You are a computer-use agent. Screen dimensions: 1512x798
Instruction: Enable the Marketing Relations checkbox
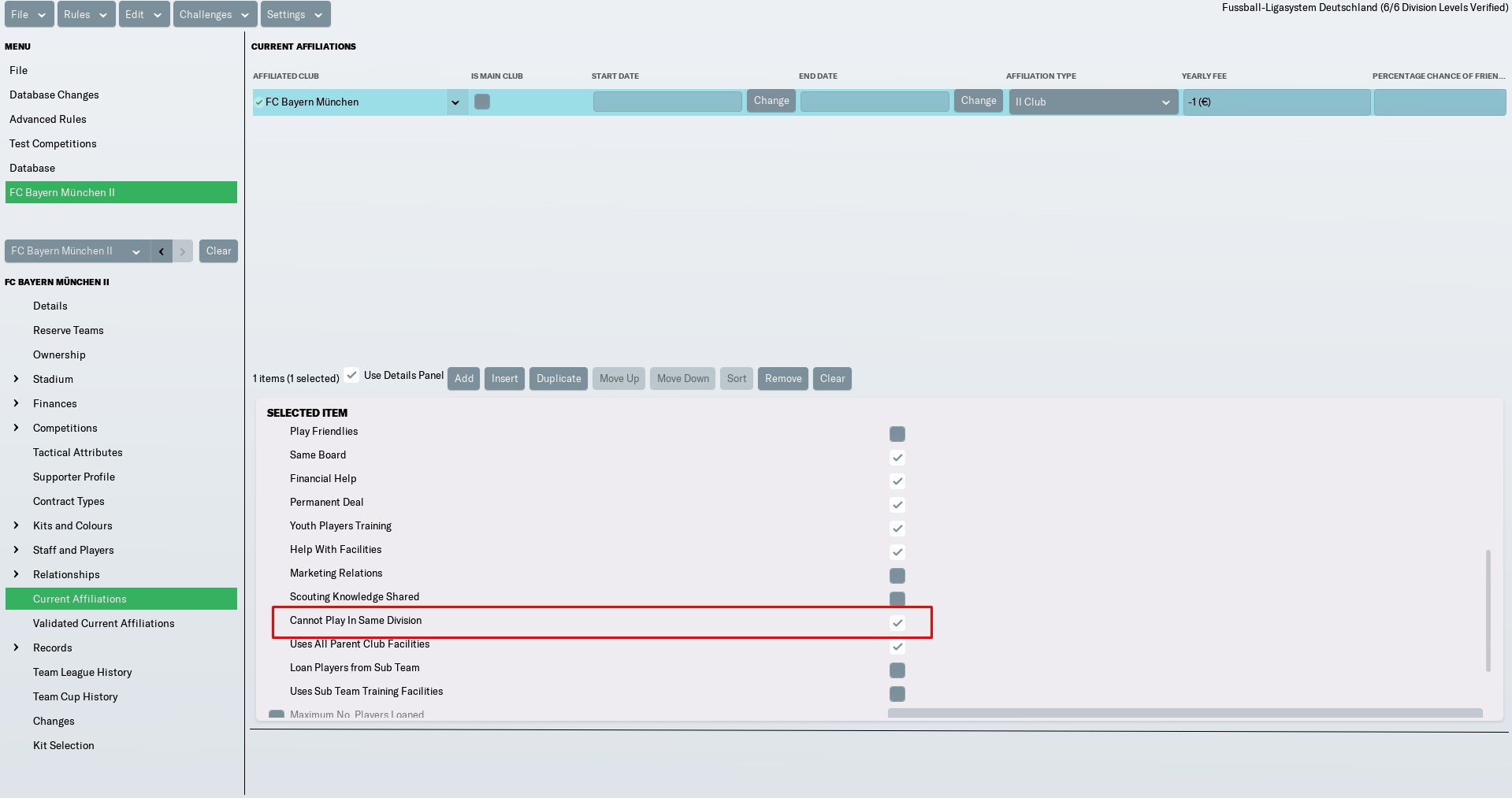point(897,576)
